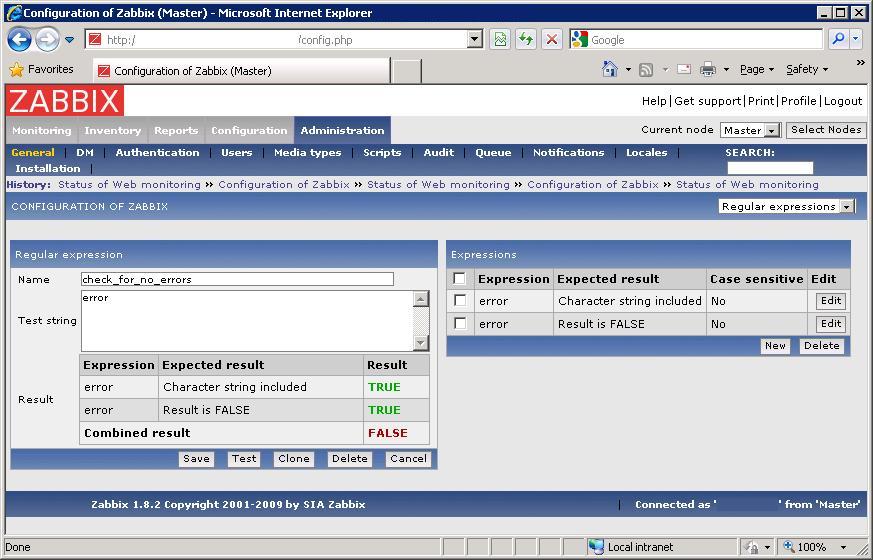Click the command bar overflow chevron
This screenshot has width=873, height=560.
pyautogui.click(x=860, y=62)
